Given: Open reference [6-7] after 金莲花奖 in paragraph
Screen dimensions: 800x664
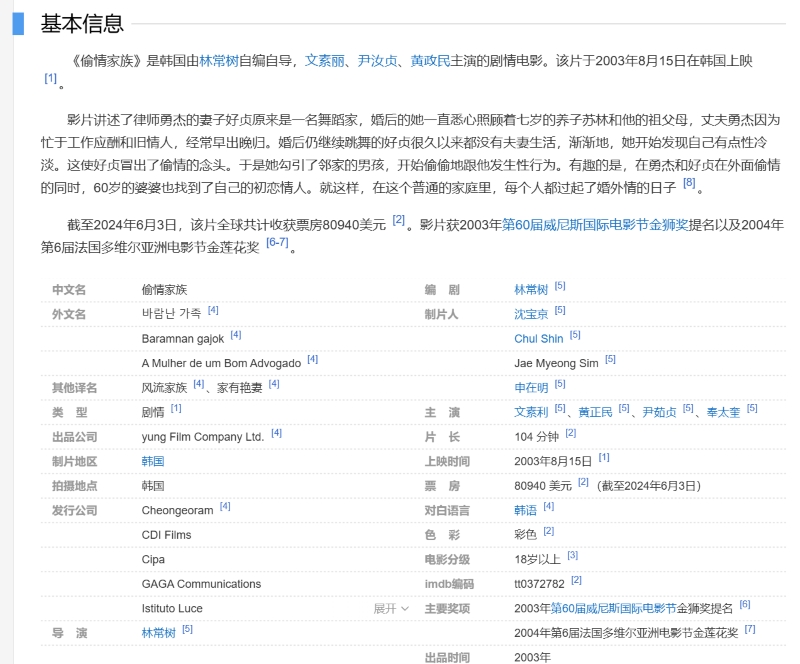Looking at the screenshot, I should (277, 243).
